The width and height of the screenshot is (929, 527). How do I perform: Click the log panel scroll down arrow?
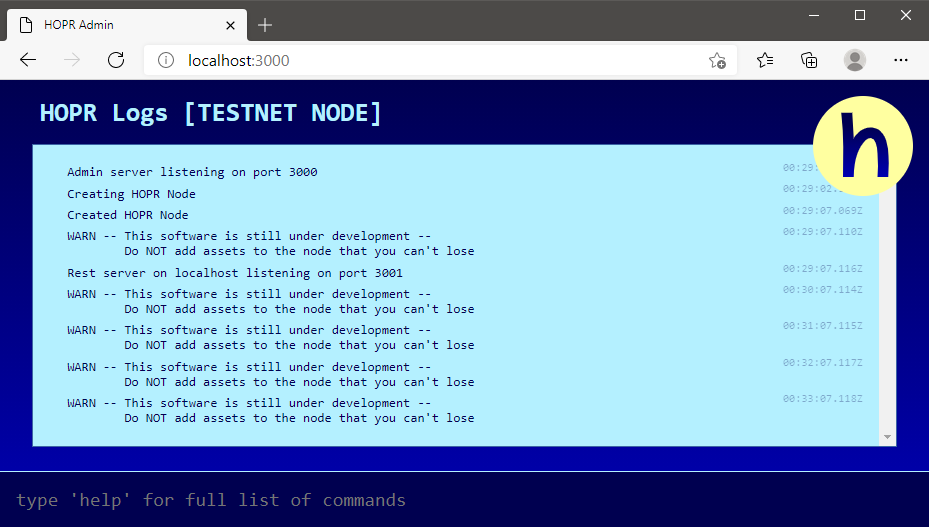887,437
